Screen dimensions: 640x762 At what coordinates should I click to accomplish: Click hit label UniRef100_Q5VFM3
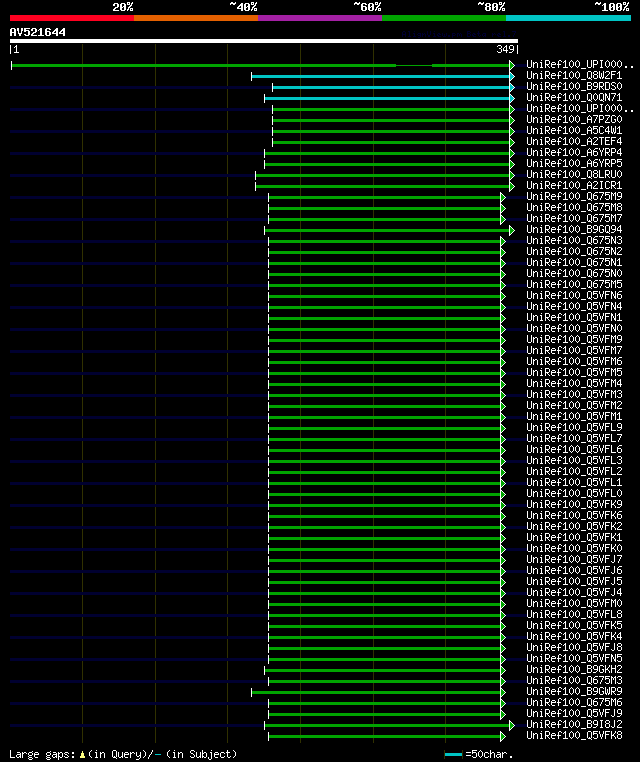574,394
